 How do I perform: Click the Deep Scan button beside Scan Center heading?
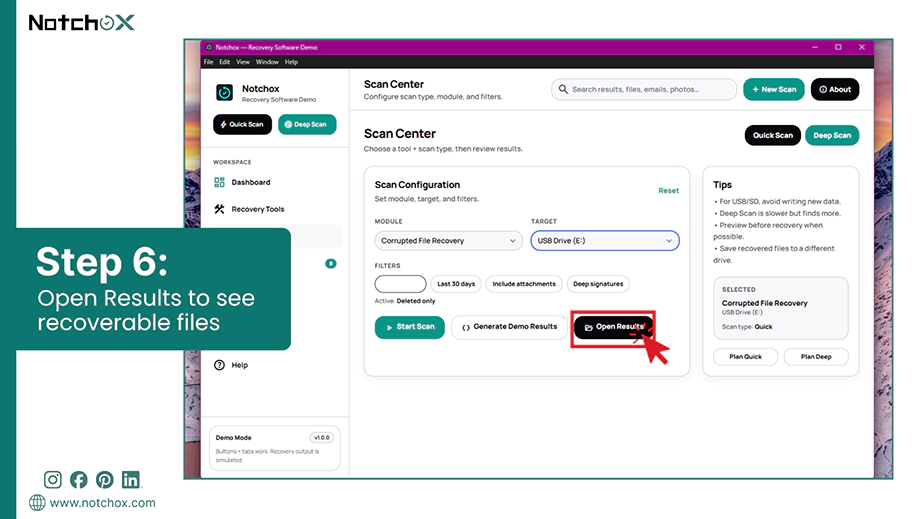pos(832,135)
